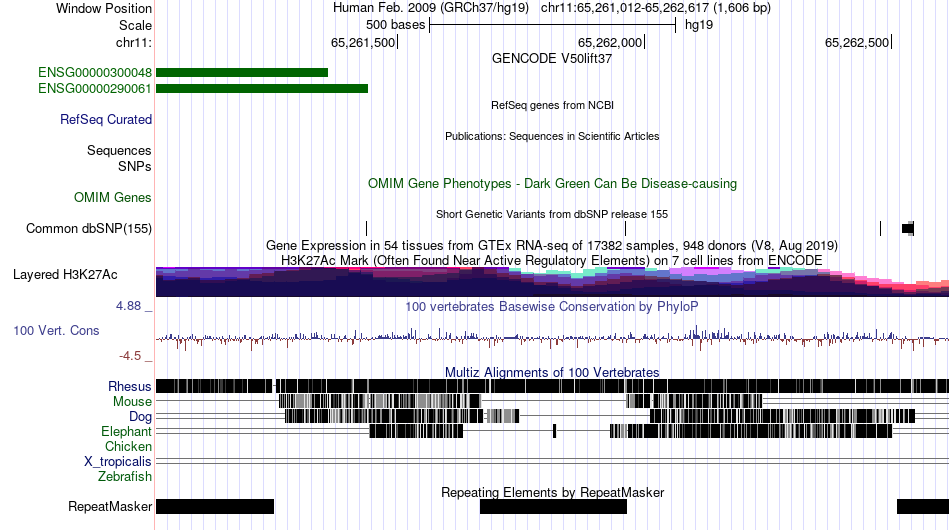Click the ENSG00000290061 gene label
The width and height of the screenshot is (950, 530).
pos(95,88)
